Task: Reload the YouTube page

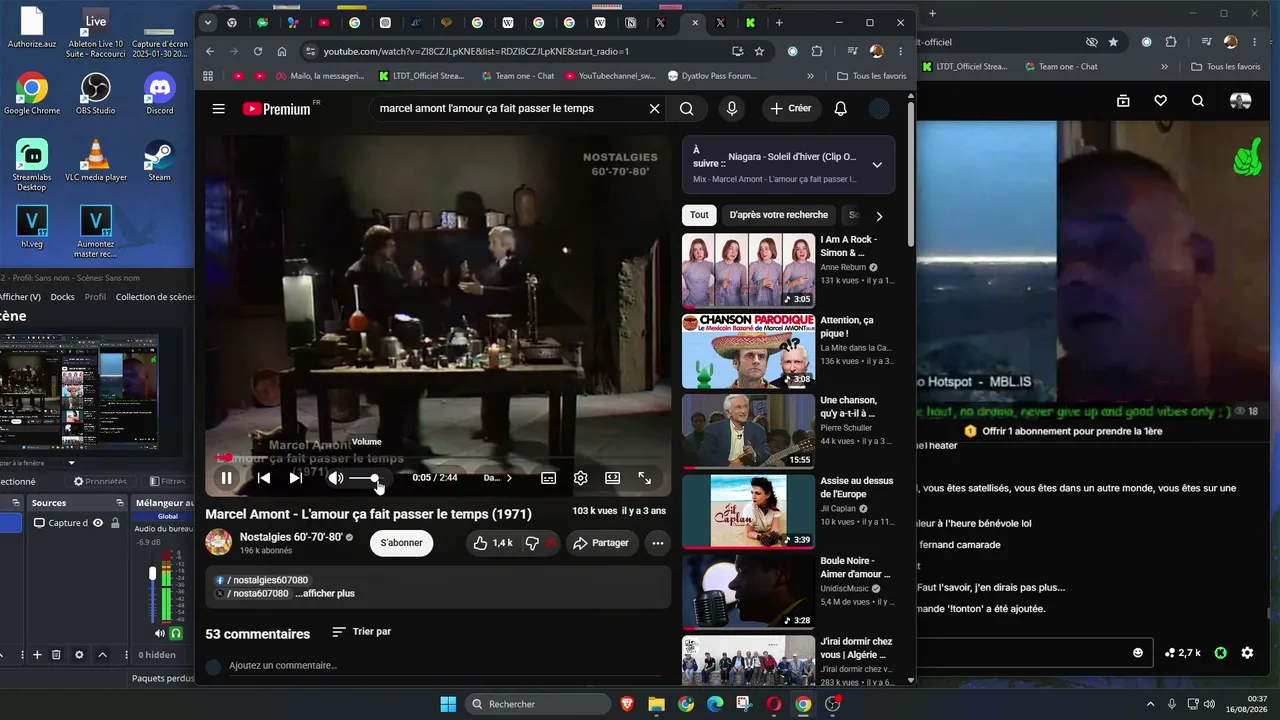Action: (258, 51)
